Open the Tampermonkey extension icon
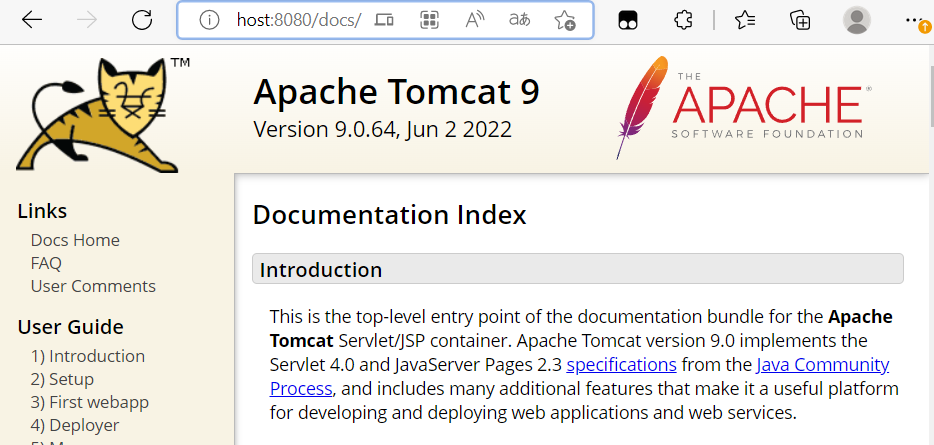Viewport: 934px width, 445px height. click(628, 20)
